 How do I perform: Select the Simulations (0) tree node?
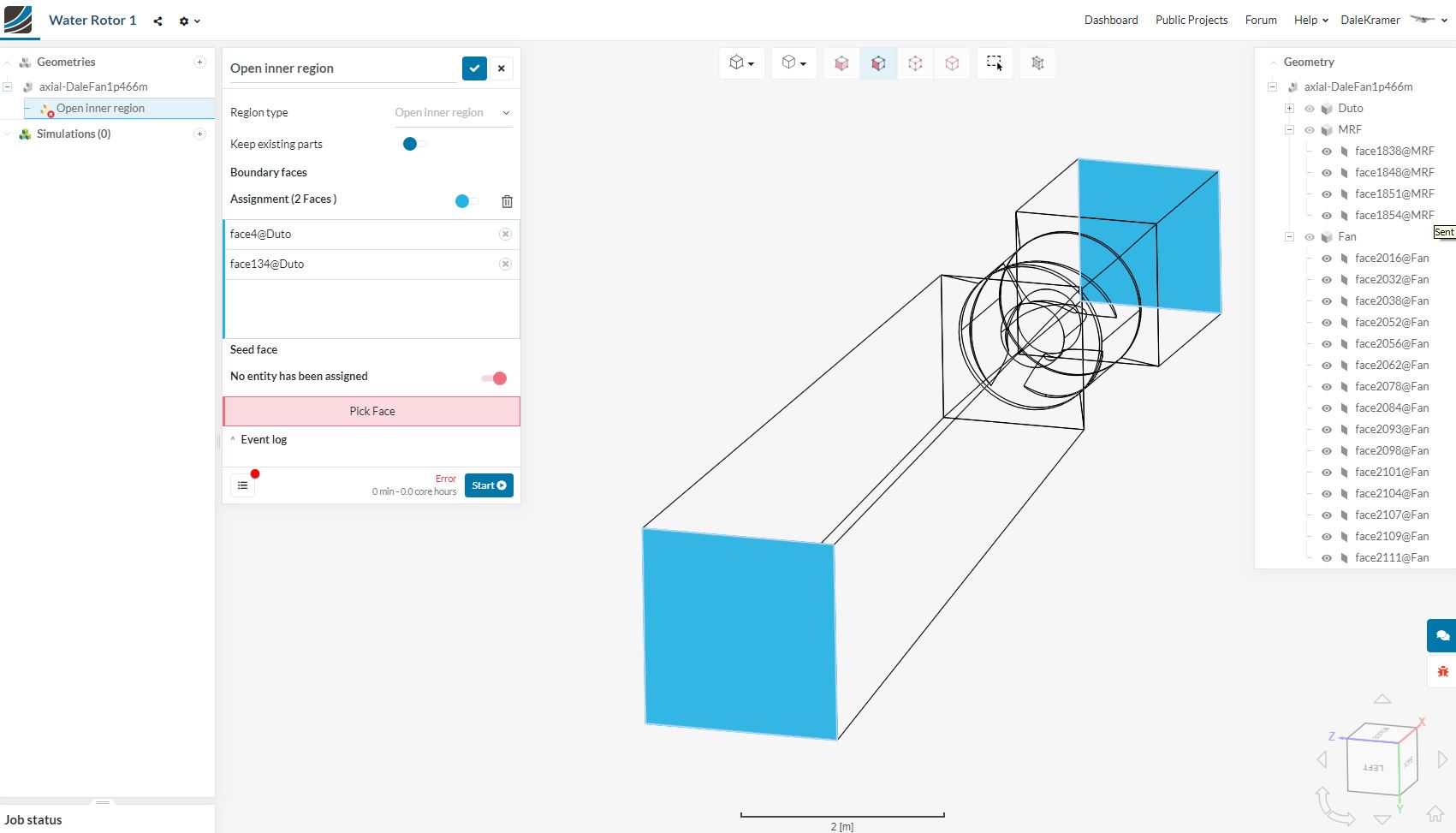click(74, 134)
